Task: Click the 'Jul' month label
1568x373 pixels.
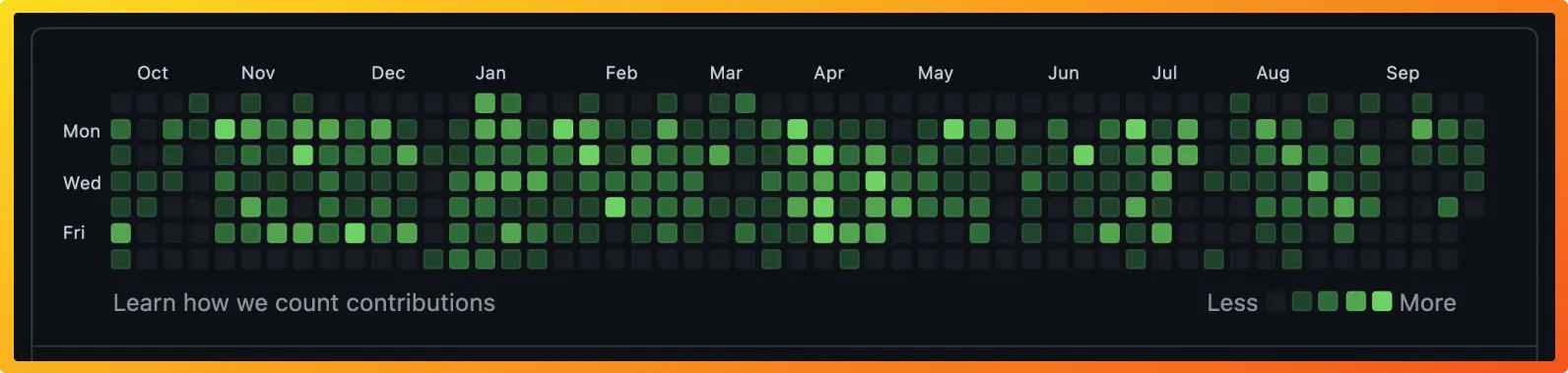Action: [1165, 73]
